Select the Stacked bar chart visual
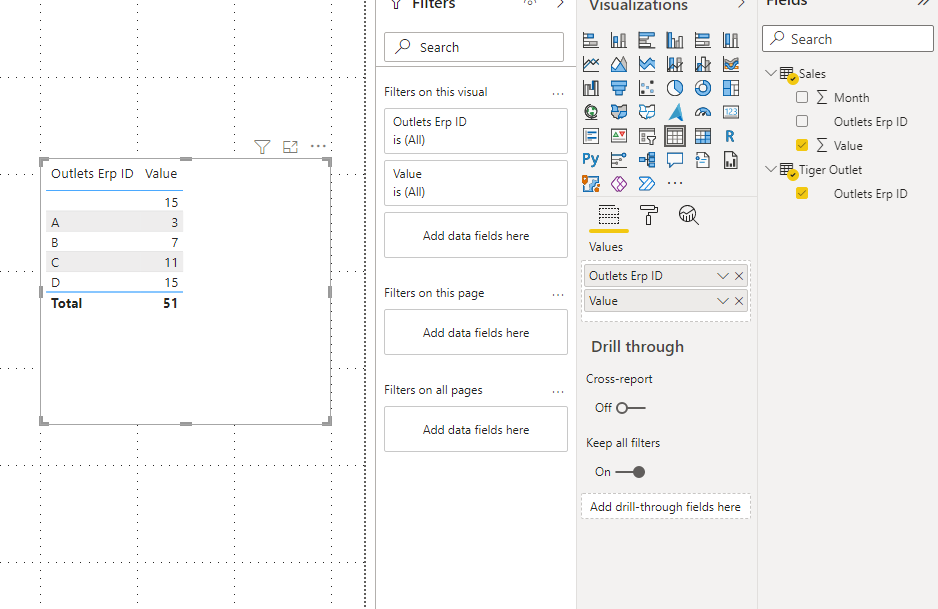This screenshot has height=609, width=938. tap(590, 40)
